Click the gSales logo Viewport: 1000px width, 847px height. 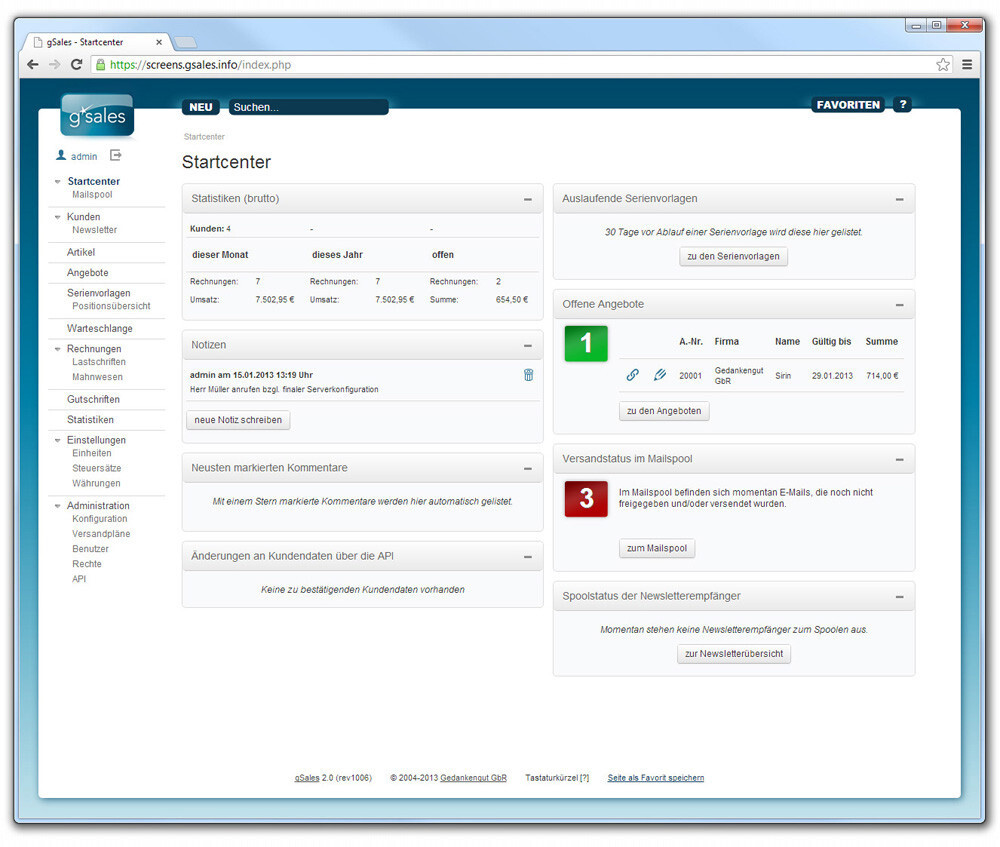click(97, 116)
